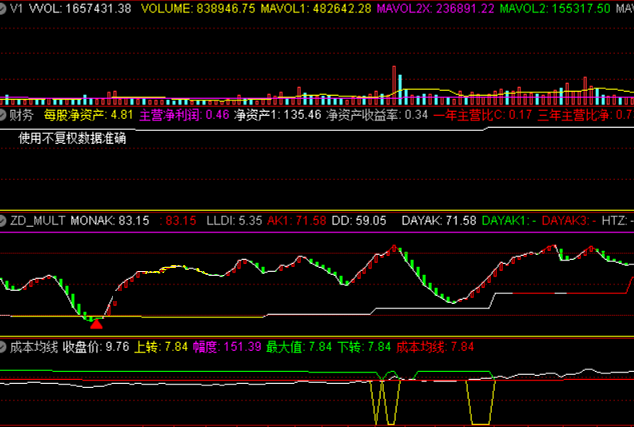
Task: Select the white 成本均线 indicator title
Action: (x=34, y=347)
